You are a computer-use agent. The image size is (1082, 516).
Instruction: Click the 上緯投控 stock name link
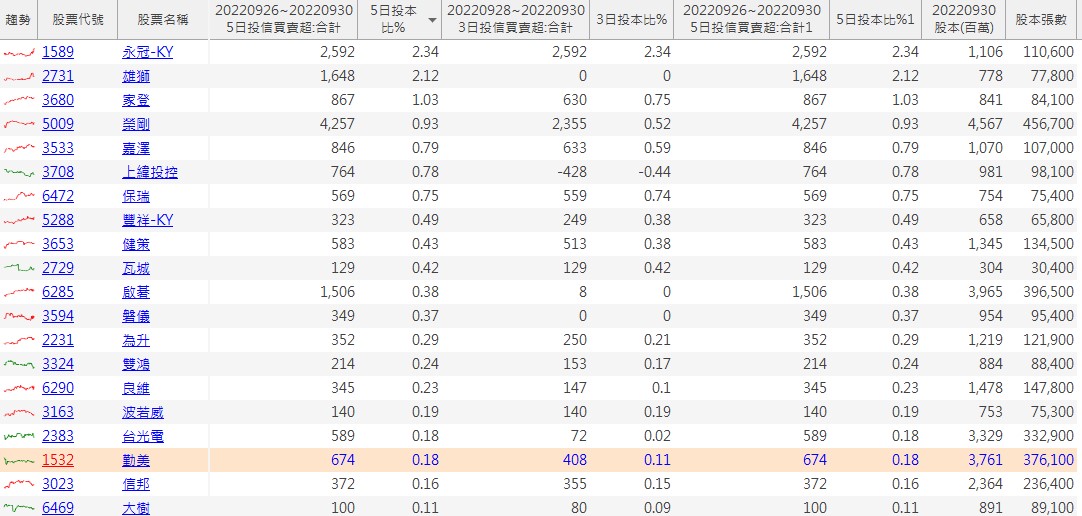click(149, 172)
